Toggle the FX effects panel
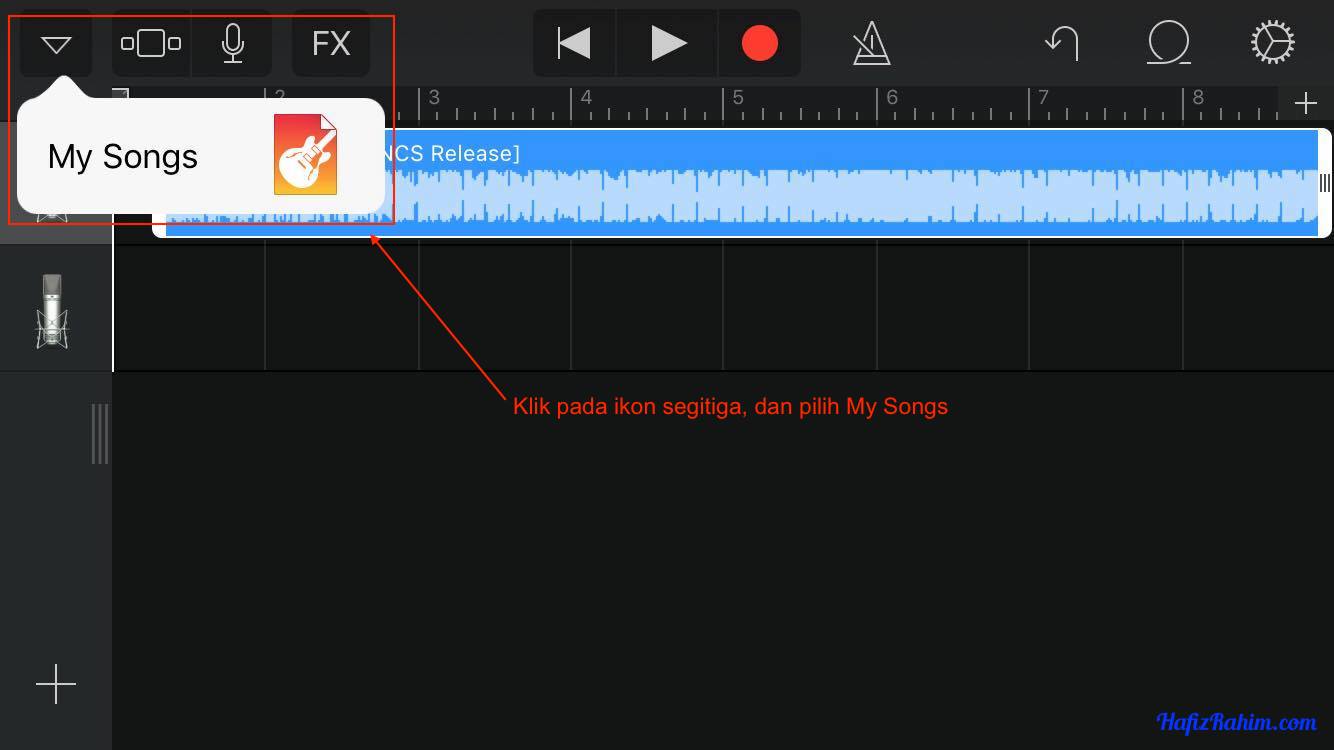Viewport: 1334px width, 750px height. pyautogui.click(x=331, y=44)
